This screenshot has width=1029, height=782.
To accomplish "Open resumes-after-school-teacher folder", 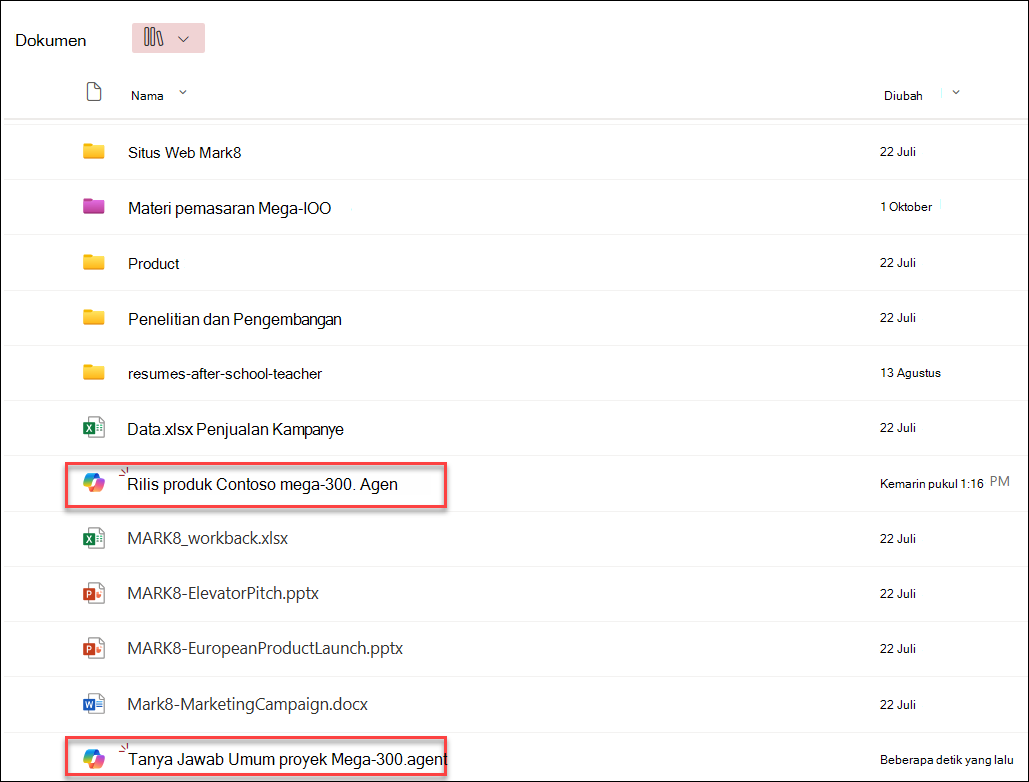I will pos(225,374).
